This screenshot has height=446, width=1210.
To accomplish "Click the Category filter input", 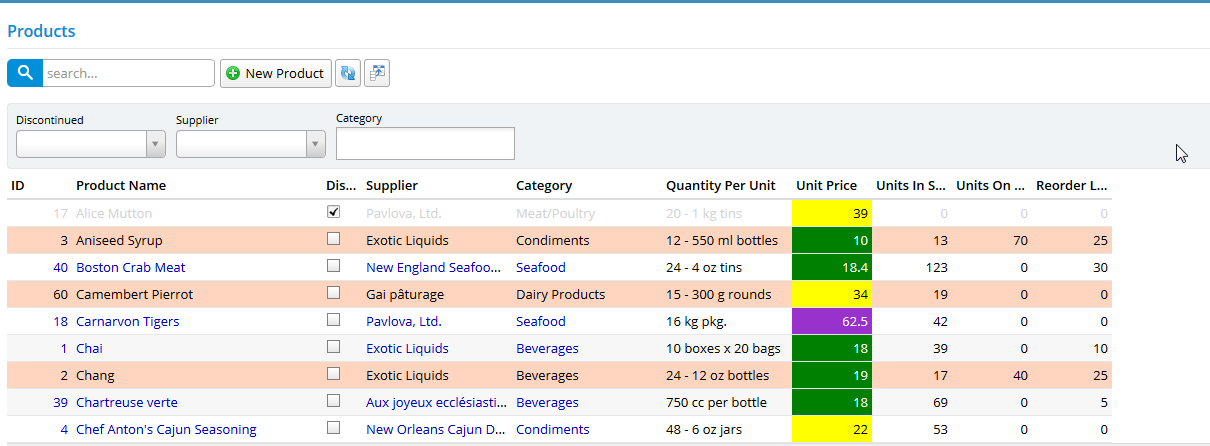I will point(425,143).
